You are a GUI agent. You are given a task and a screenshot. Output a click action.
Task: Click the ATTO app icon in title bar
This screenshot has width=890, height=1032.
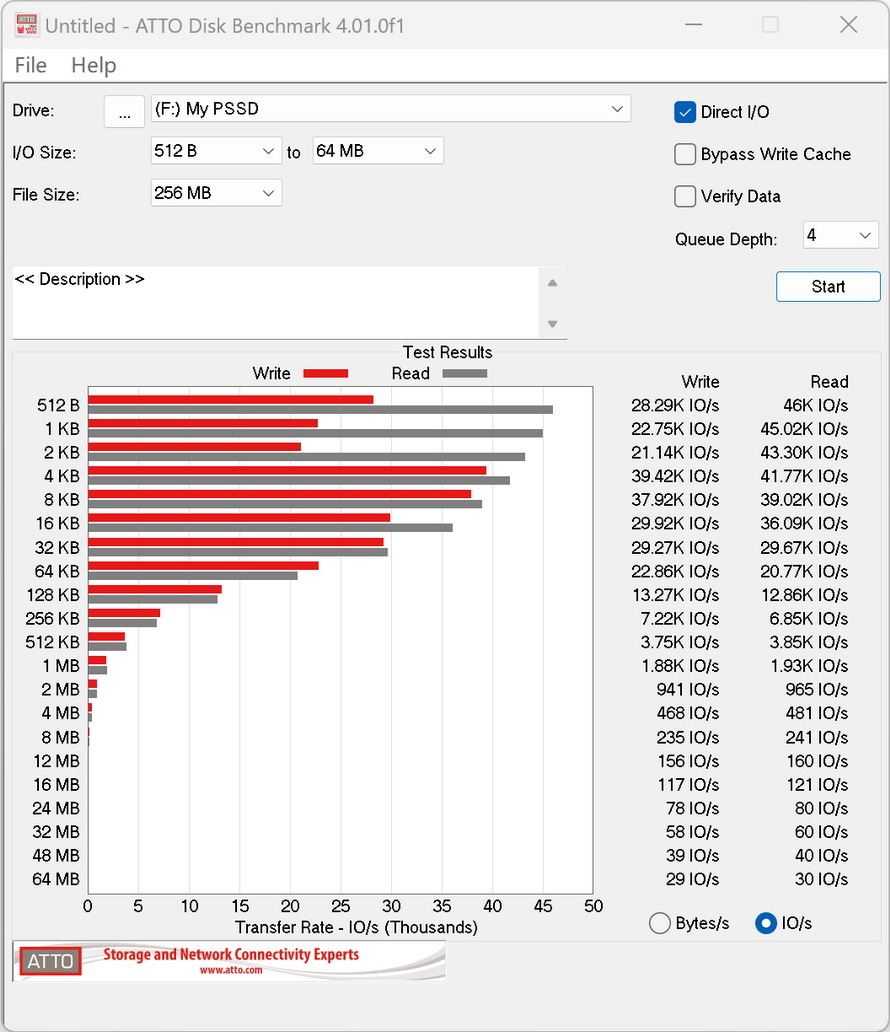point(26,26)
